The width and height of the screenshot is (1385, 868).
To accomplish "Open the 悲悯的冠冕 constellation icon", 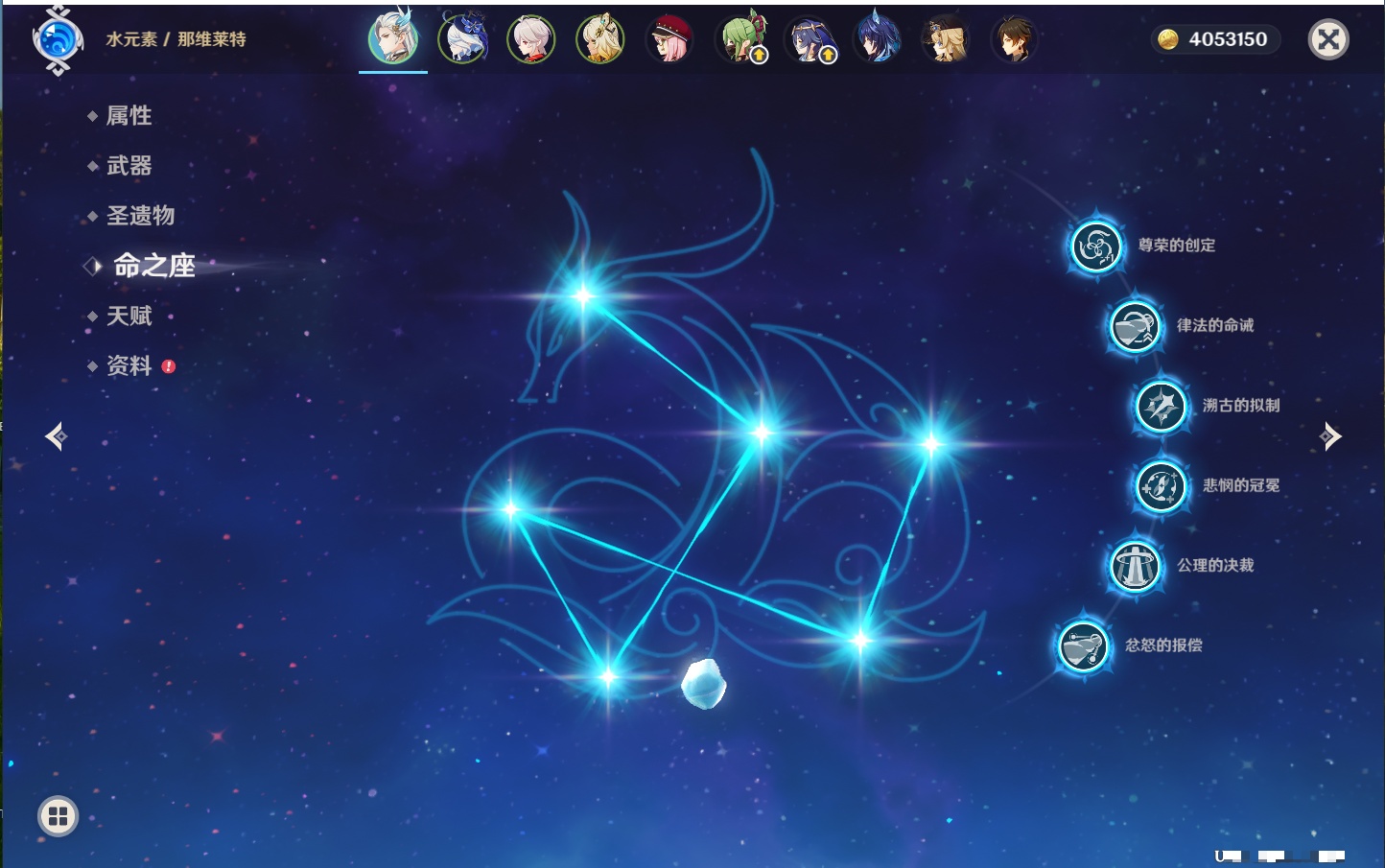I will pyautogui.click(x=1161, y=485).
